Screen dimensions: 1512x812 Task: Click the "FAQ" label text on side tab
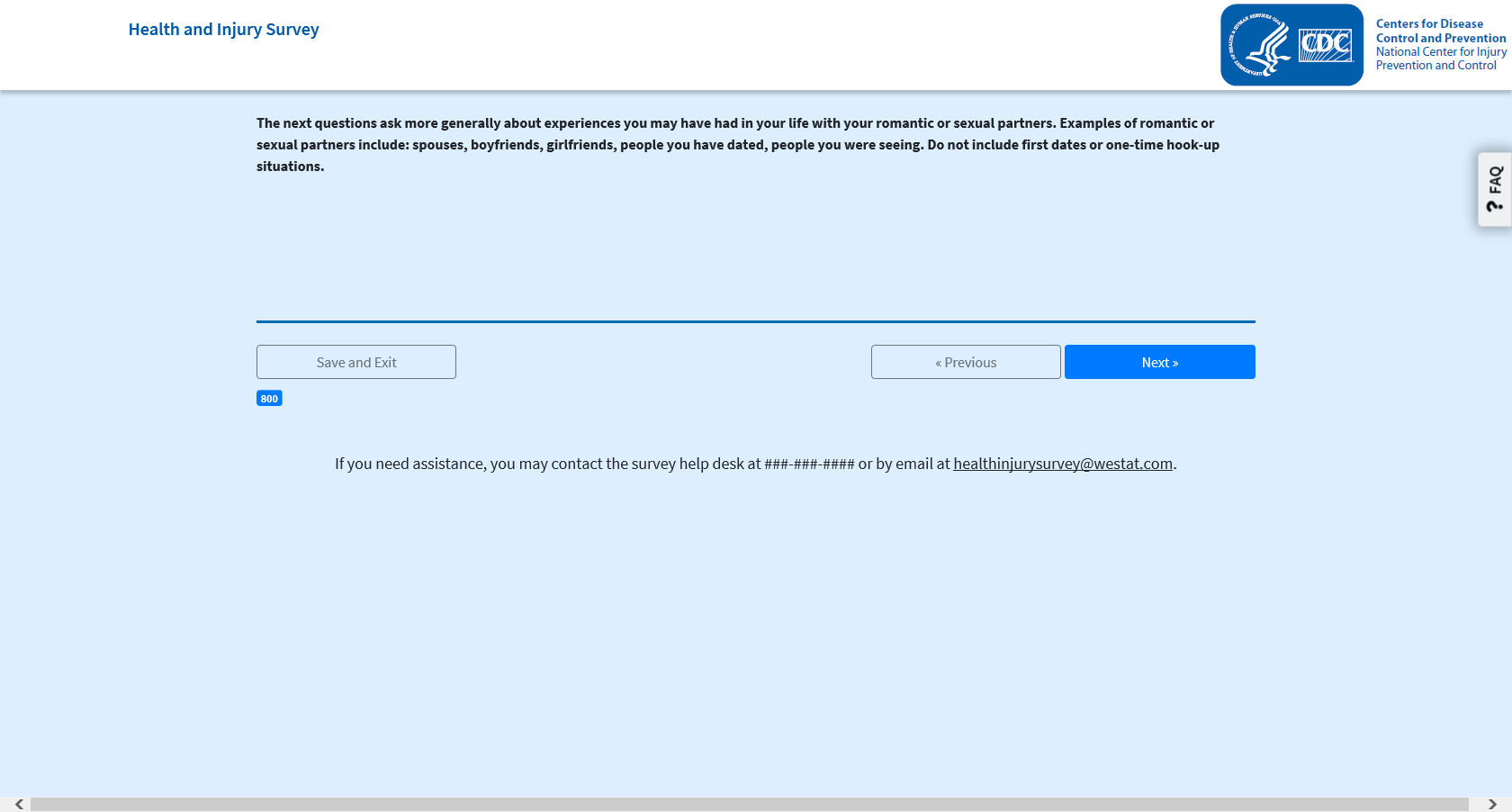pos(1495,180)
